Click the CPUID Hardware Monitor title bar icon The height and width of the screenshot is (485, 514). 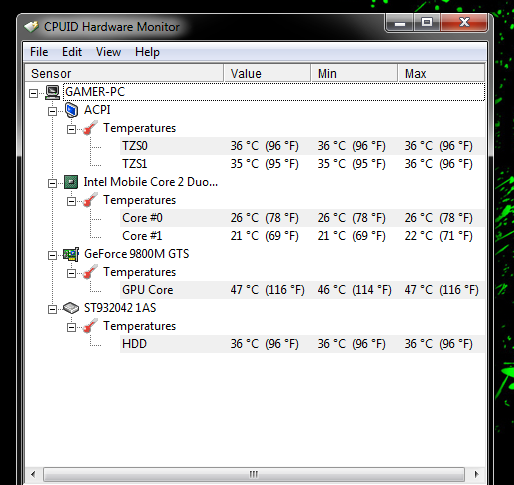[31, 27]
